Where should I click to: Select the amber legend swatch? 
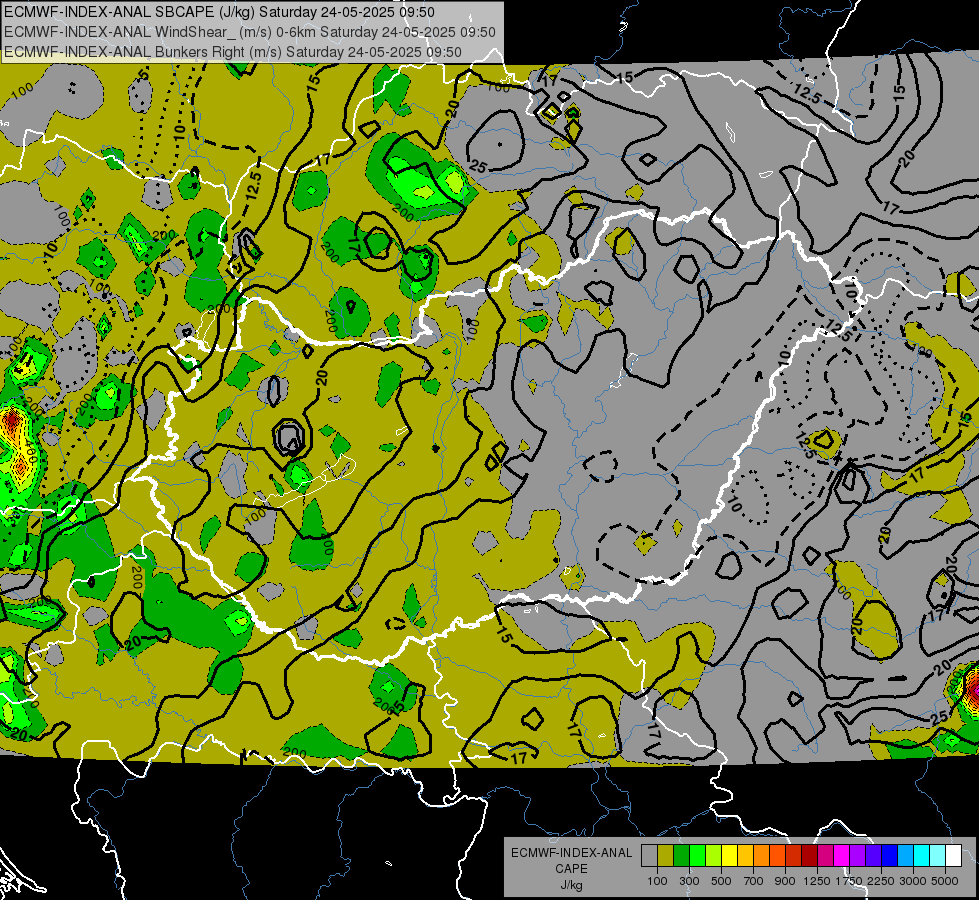coord(745,856)
